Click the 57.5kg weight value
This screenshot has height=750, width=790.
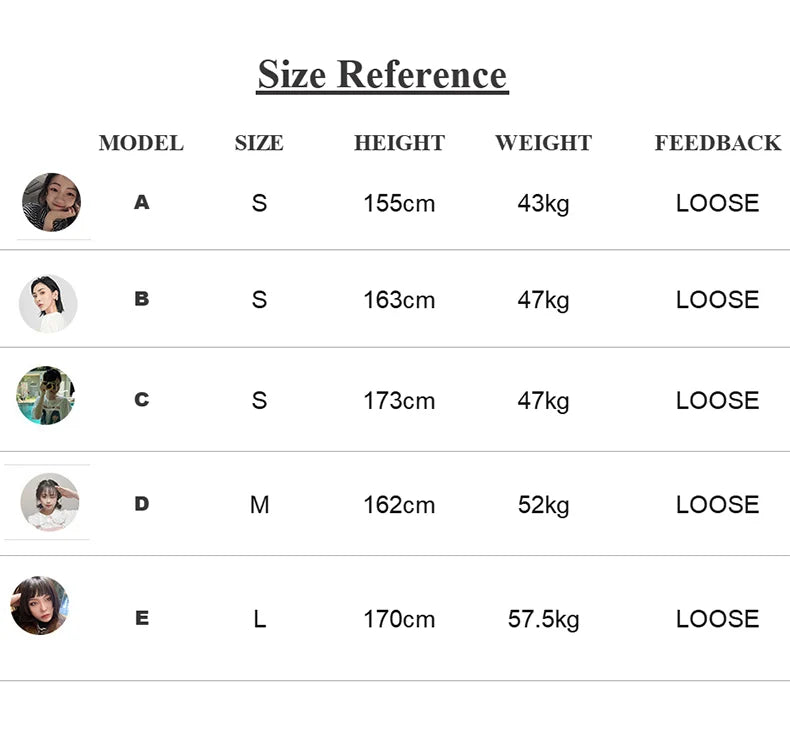(543, 619)
